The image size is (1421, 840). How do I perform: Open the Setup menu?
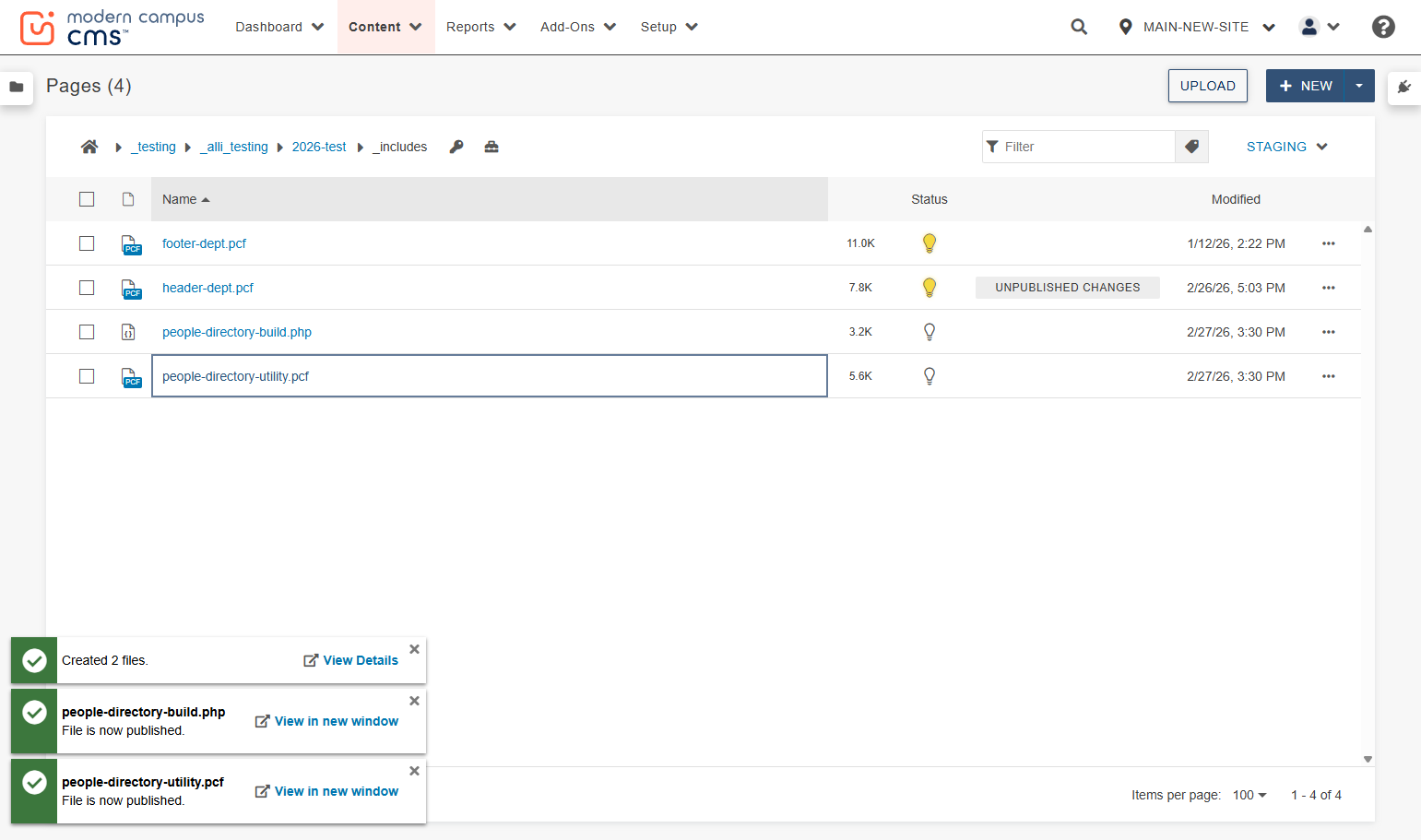pyautogui.click(x=669, y=27)
